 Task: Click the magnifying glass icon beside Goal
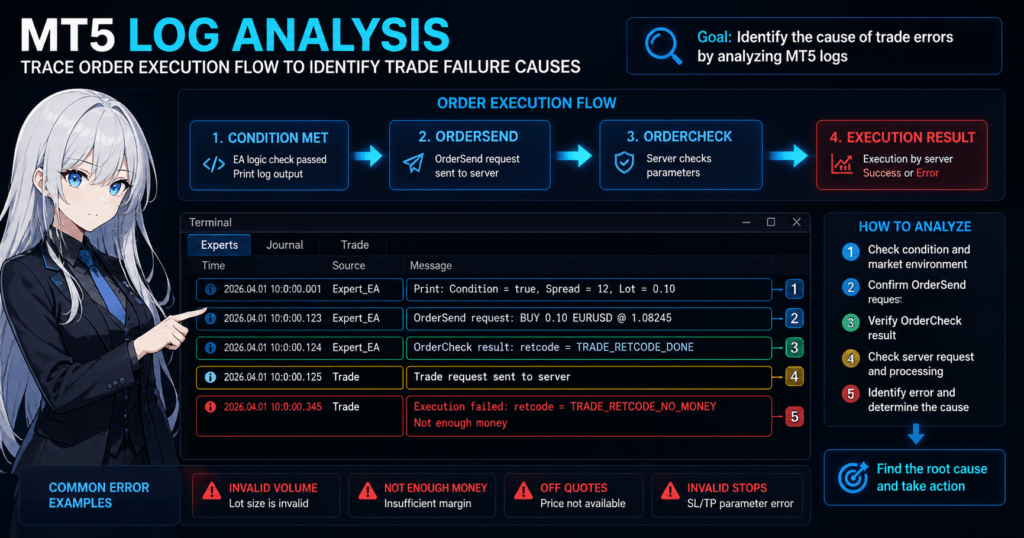(x=663, y=46)
